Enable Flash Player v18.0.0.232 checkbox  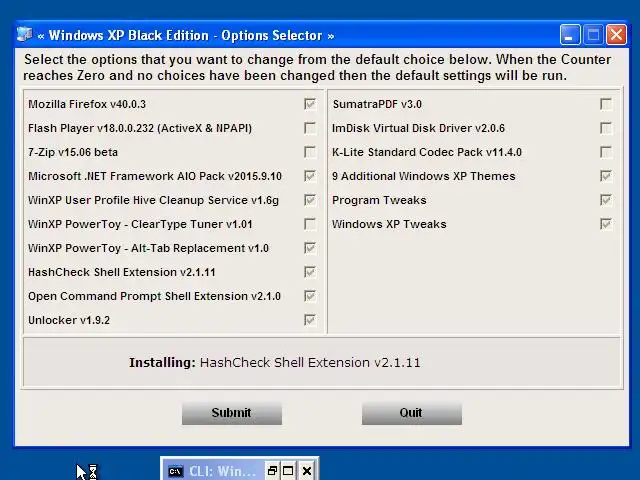pyautogui.click(x=310, y=128)
